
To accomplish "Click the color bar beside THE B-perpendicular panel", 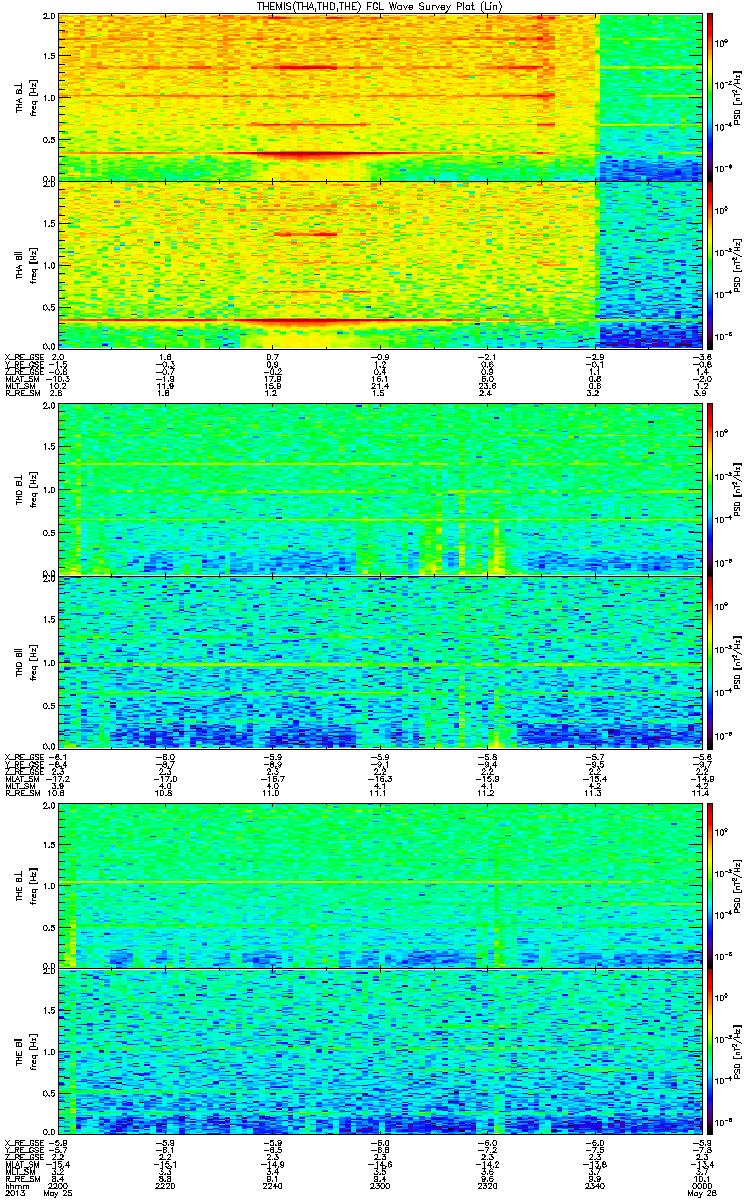I will (710, 884).
